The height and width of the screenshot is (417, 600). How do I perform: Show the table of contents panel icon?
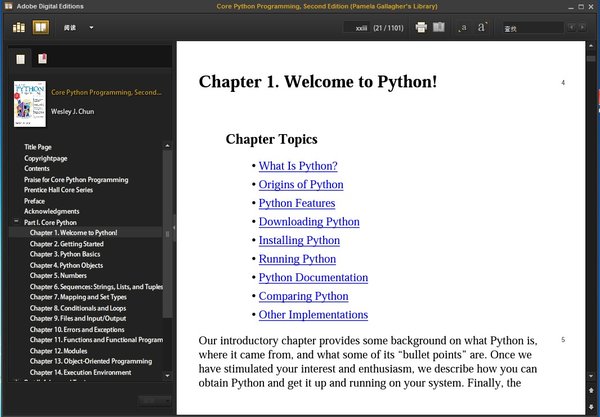click(x=20, y=59)
